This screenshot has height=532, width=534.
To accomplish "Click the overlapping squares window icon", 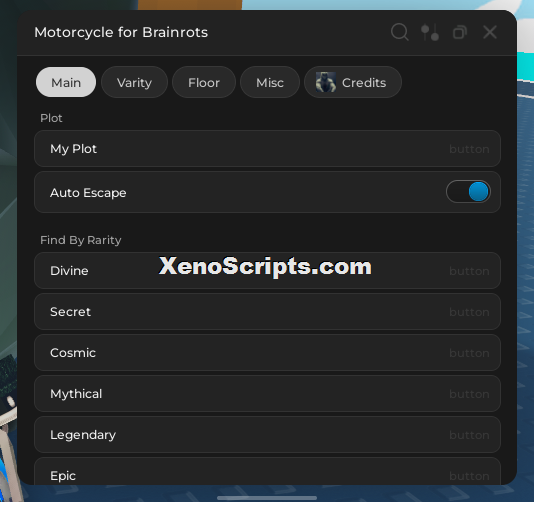I will tap(460, 32).
